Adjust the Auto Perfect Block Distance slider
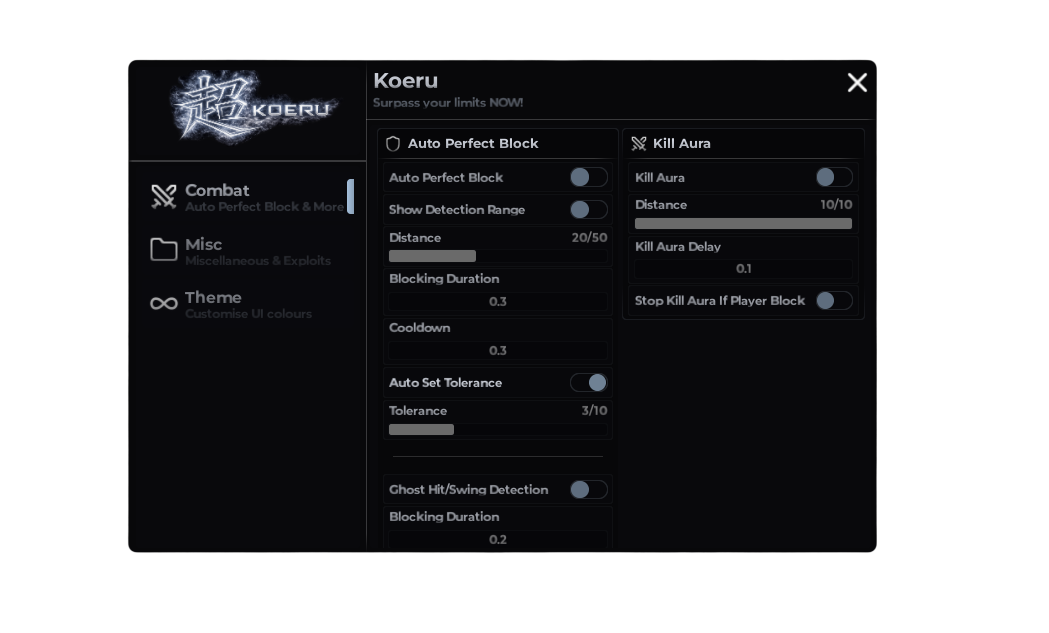Screen dimensions: 1049x633 pos(498,256)
